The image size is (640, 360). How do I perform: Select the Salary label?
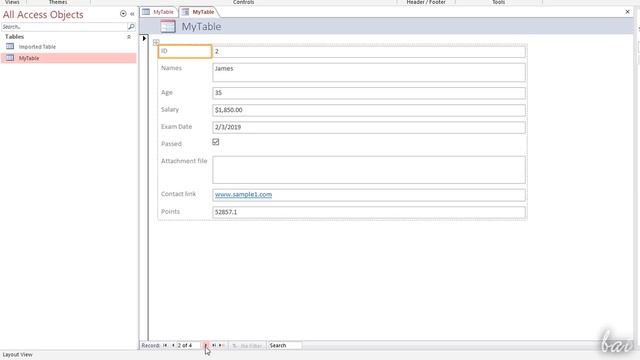click(x=170, y=109)
